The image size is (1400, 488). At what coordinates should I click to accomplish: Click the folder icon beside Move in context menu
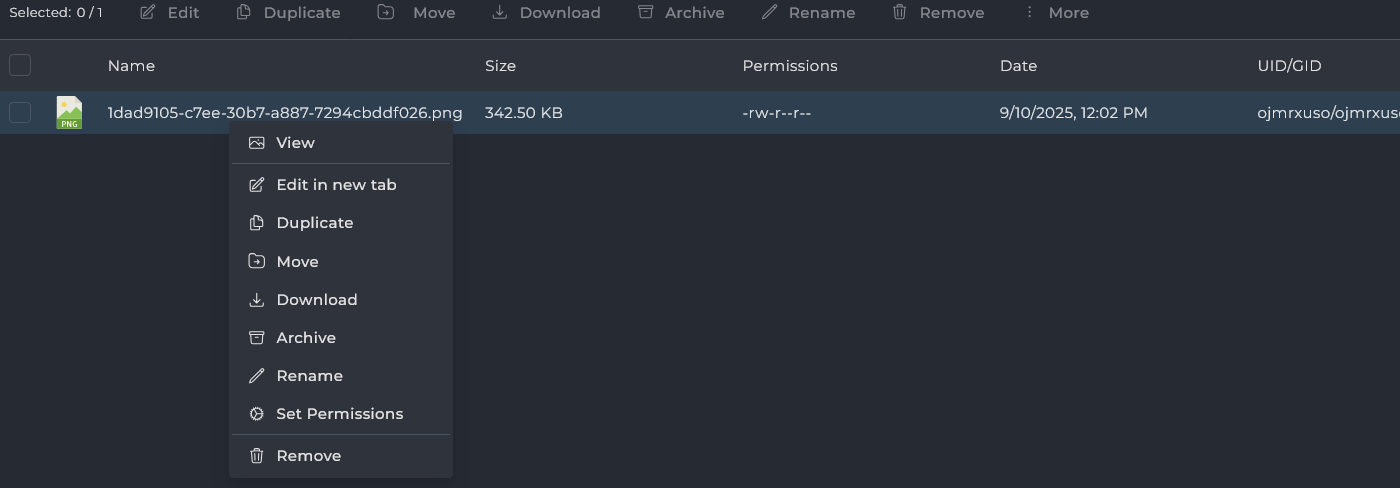[257, 262]
